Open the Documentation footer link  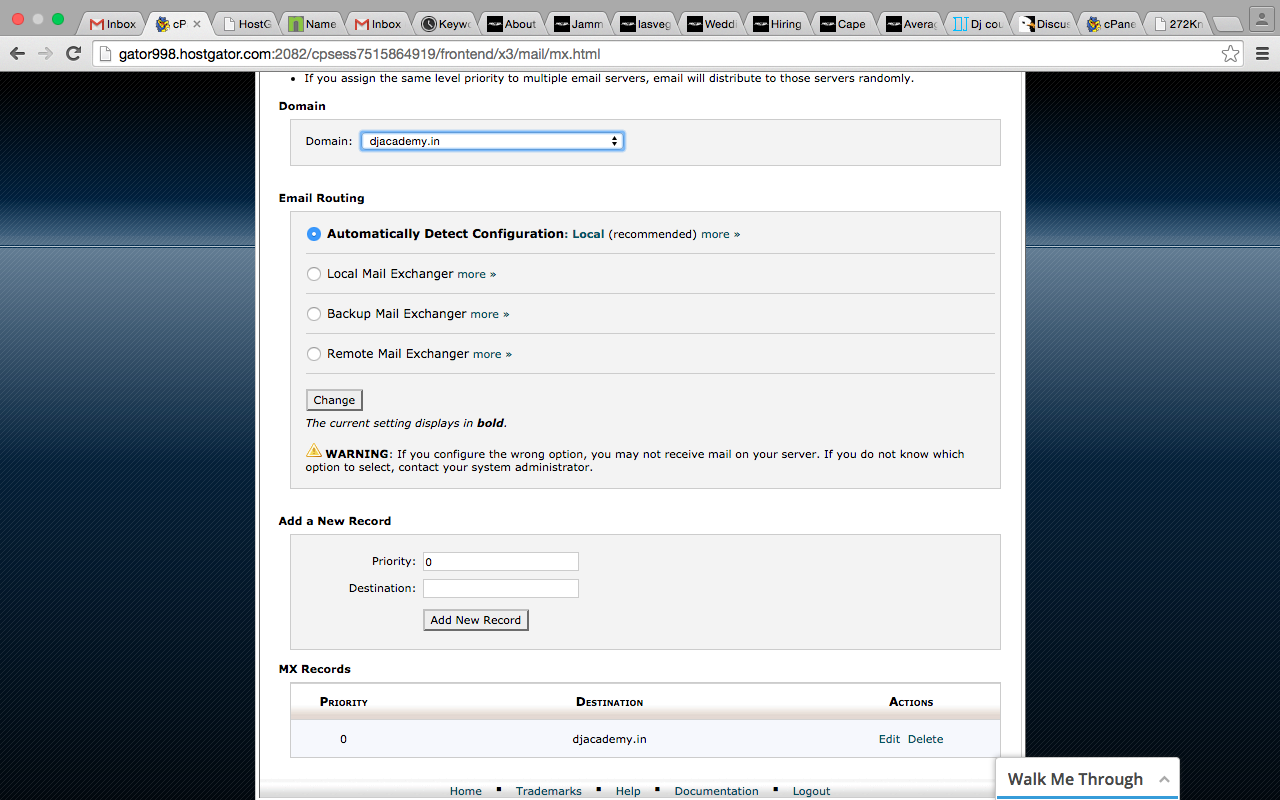(717, 791)
